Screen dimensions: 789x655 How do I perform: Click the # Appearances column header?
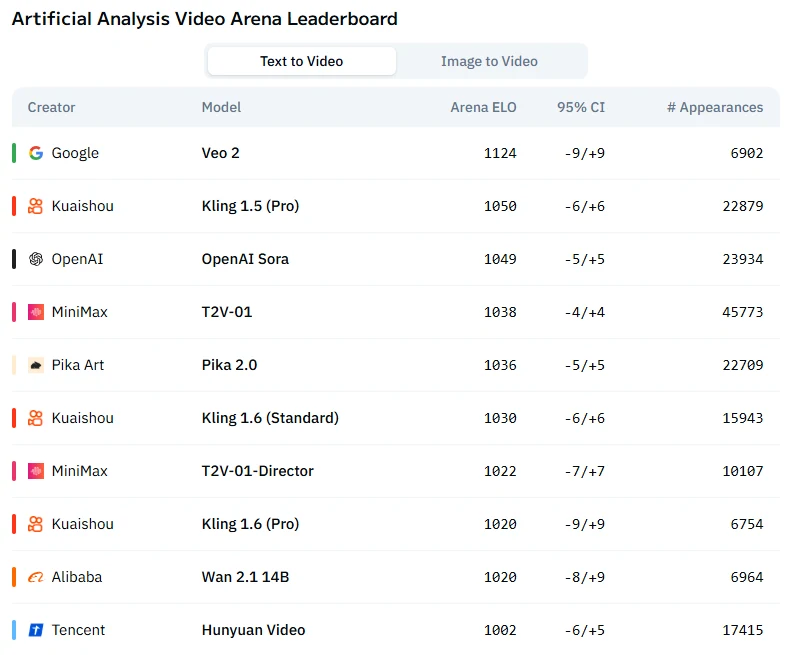coord(715,107)
